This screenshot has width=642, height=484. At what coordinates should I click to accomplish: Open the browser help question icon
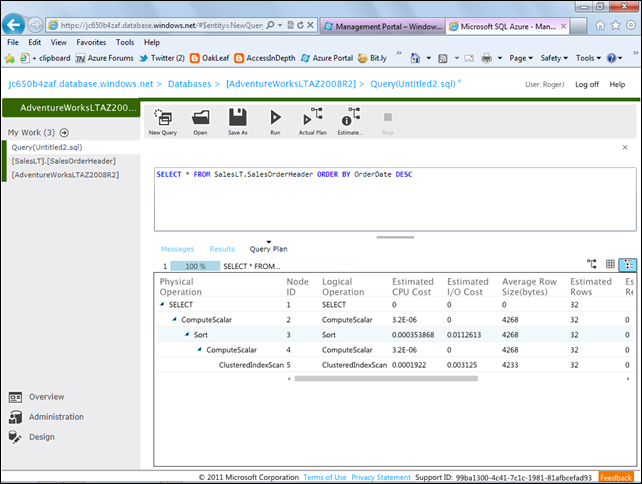point(611,58)
